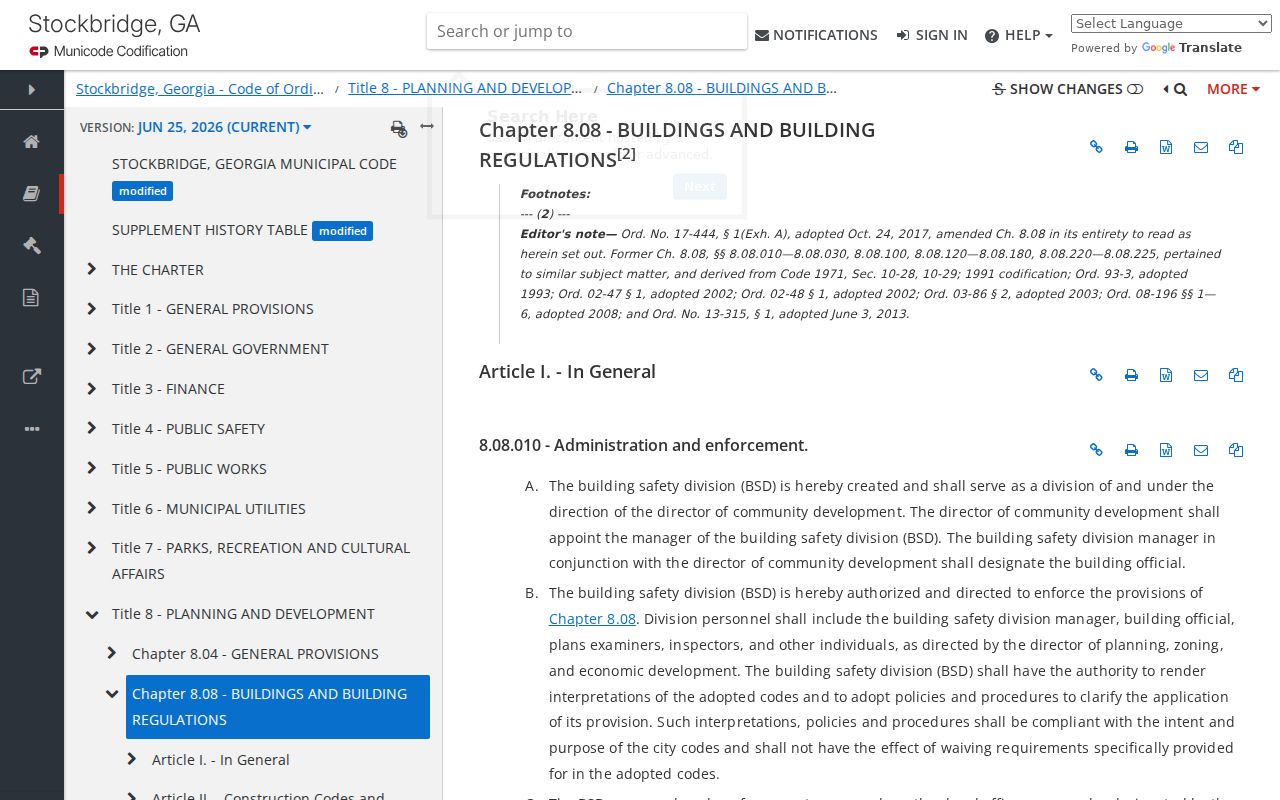Copy link for Article I heading
This screenshot has height=800, width=1280.
tap(1096, 375)
